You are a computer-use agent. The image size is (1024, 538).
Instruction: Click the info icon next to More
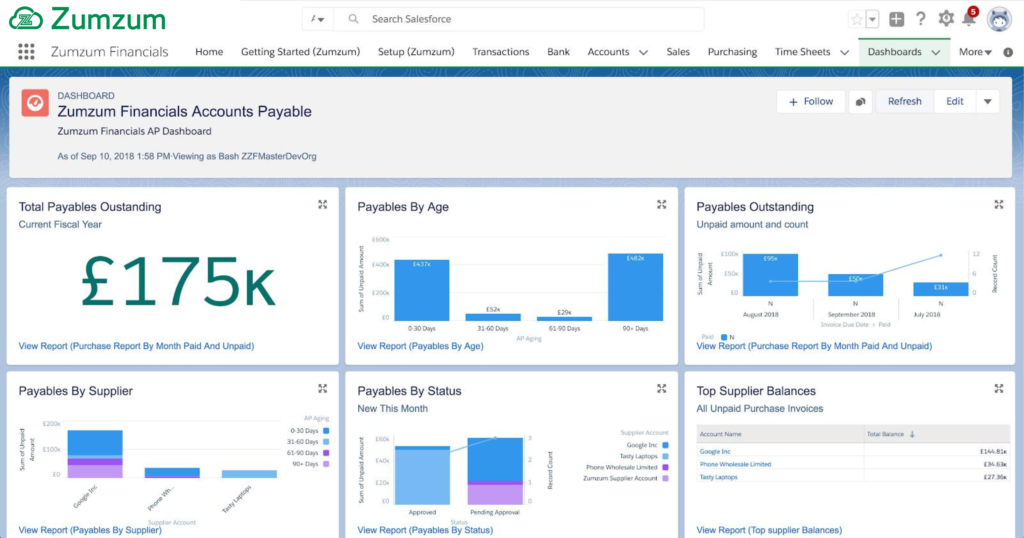(x=1008, y=52)
